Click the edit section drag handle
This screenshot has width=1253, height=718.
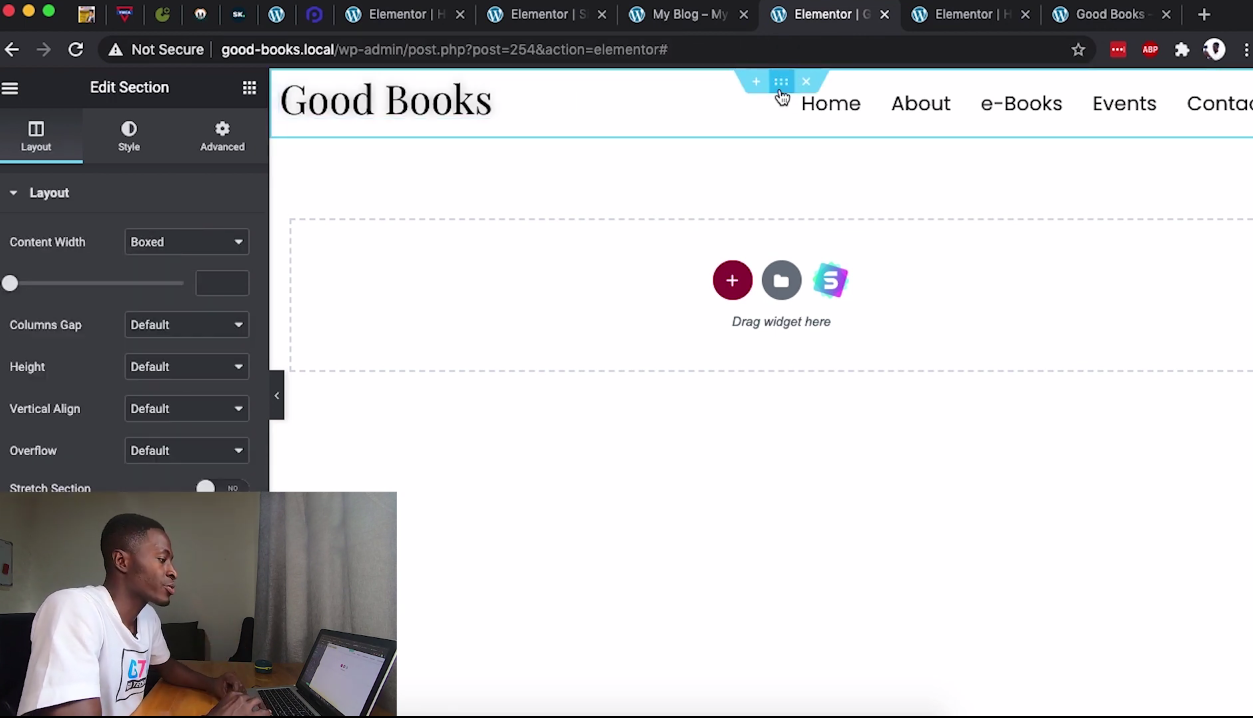tap(781, 82)
